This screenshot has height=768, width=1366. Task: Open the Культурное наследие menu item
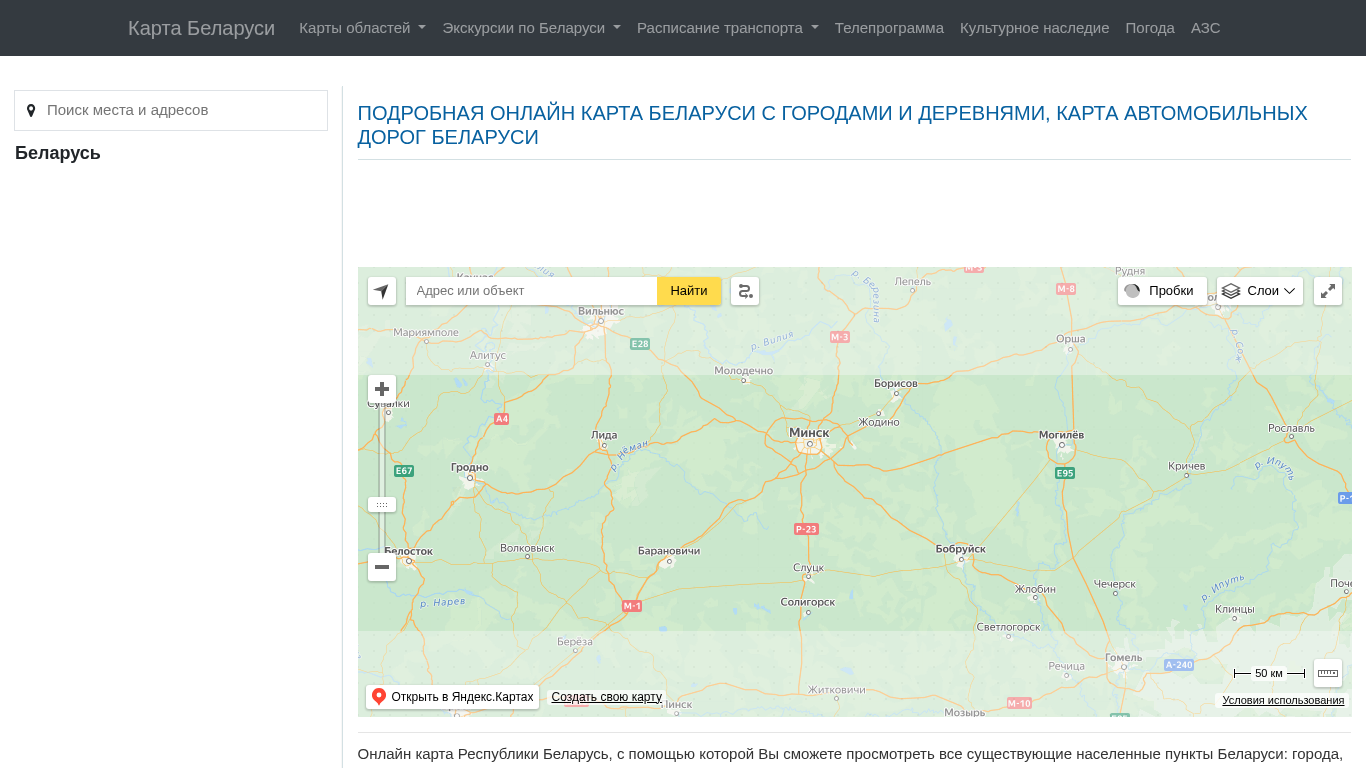coord(1034,28)
